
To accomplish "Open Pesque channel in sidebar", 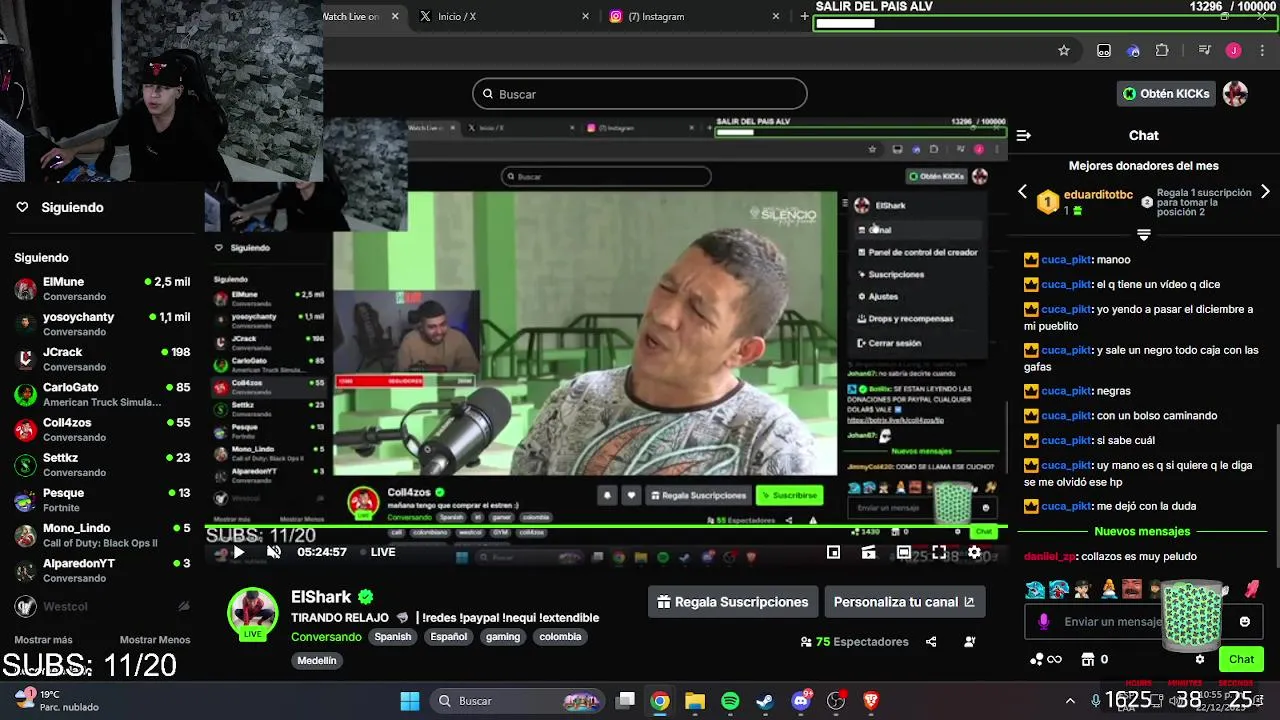I will (102, 500).
